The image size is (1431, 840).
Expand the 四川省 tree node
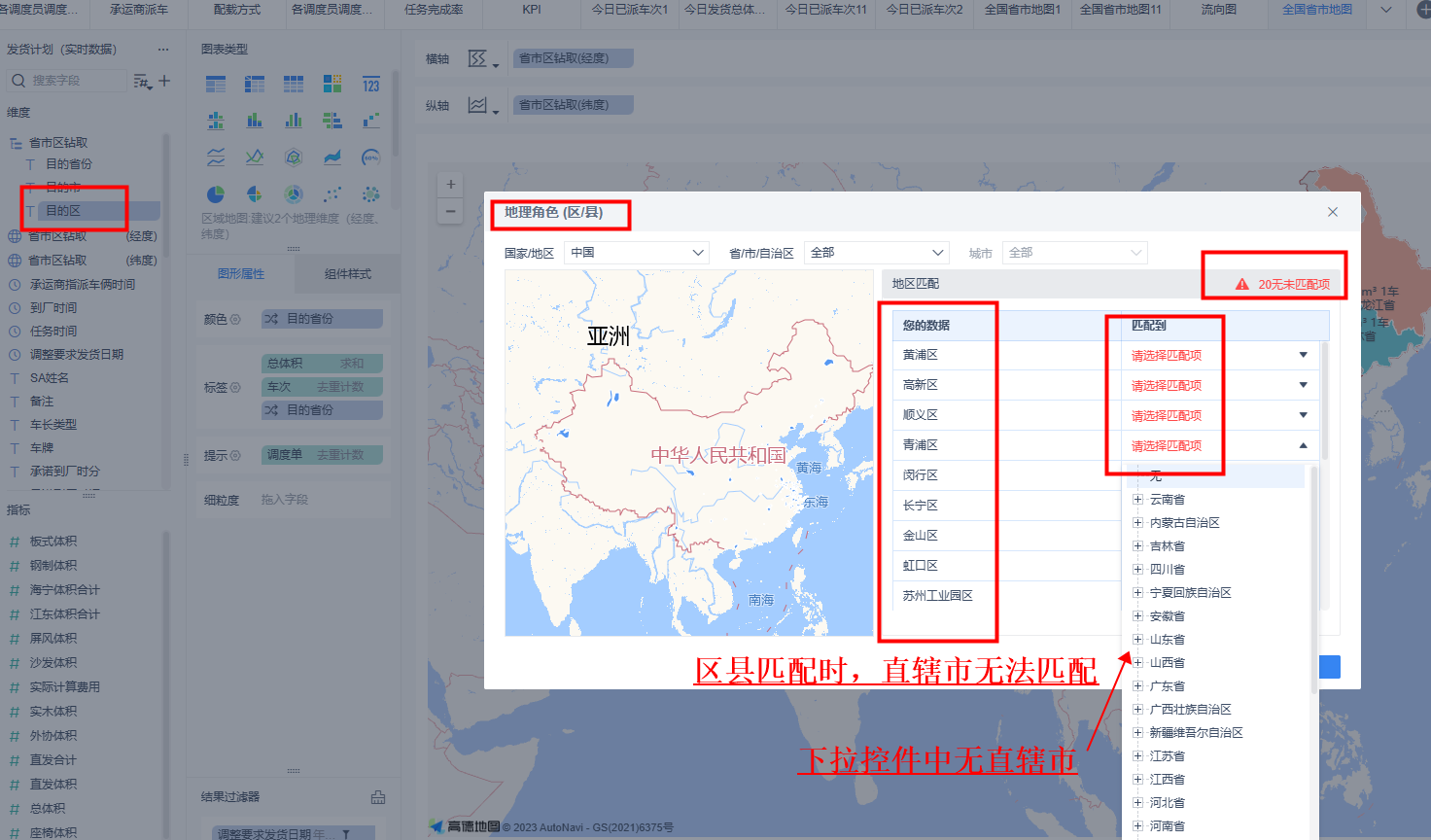[1137, 570]
